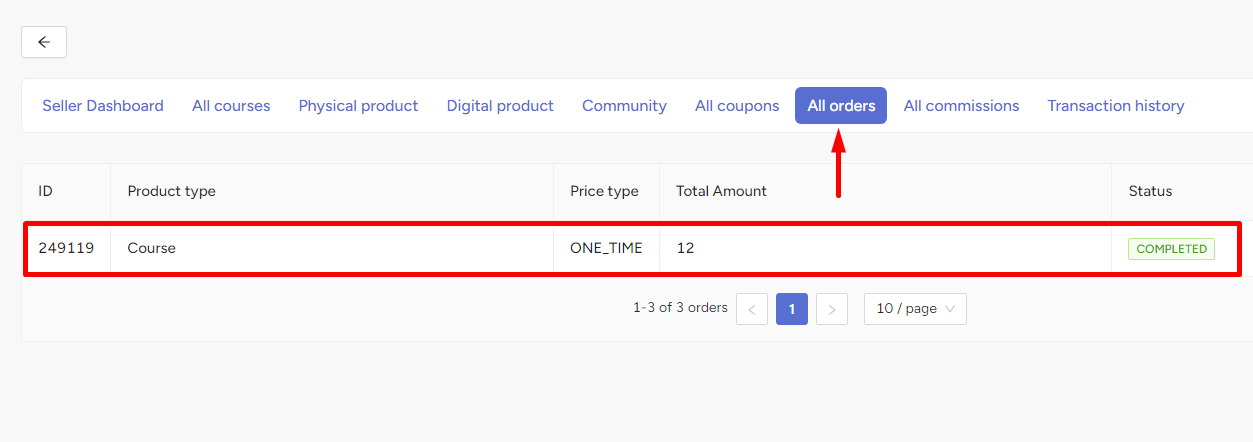Click order ID 249119
This screenshot has height=442, width=1253.
pos(66,248)
